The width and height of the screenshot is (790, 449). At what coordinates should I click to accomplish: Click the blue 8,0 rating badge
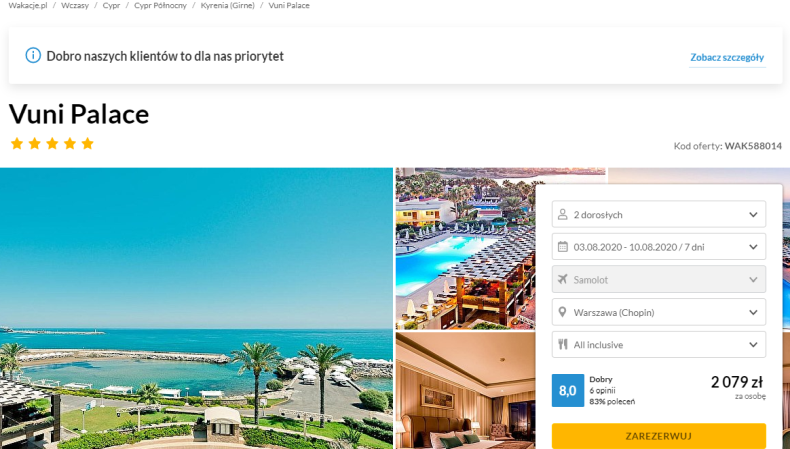click(568, 390)
